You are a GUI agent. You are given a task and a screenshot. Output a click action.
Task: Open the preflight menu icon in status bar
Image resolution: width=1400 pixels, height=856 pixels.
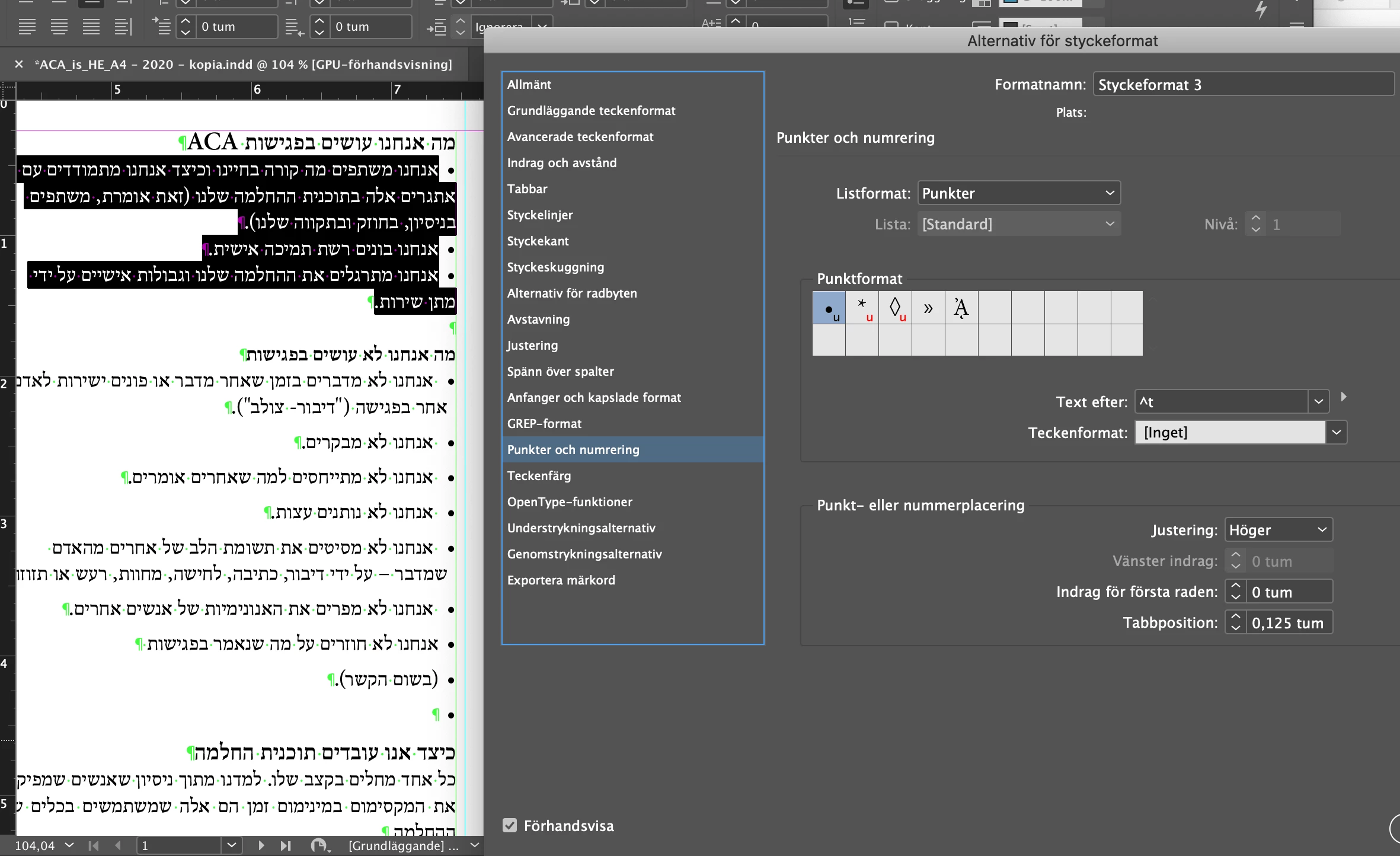[x=320, y=845]
